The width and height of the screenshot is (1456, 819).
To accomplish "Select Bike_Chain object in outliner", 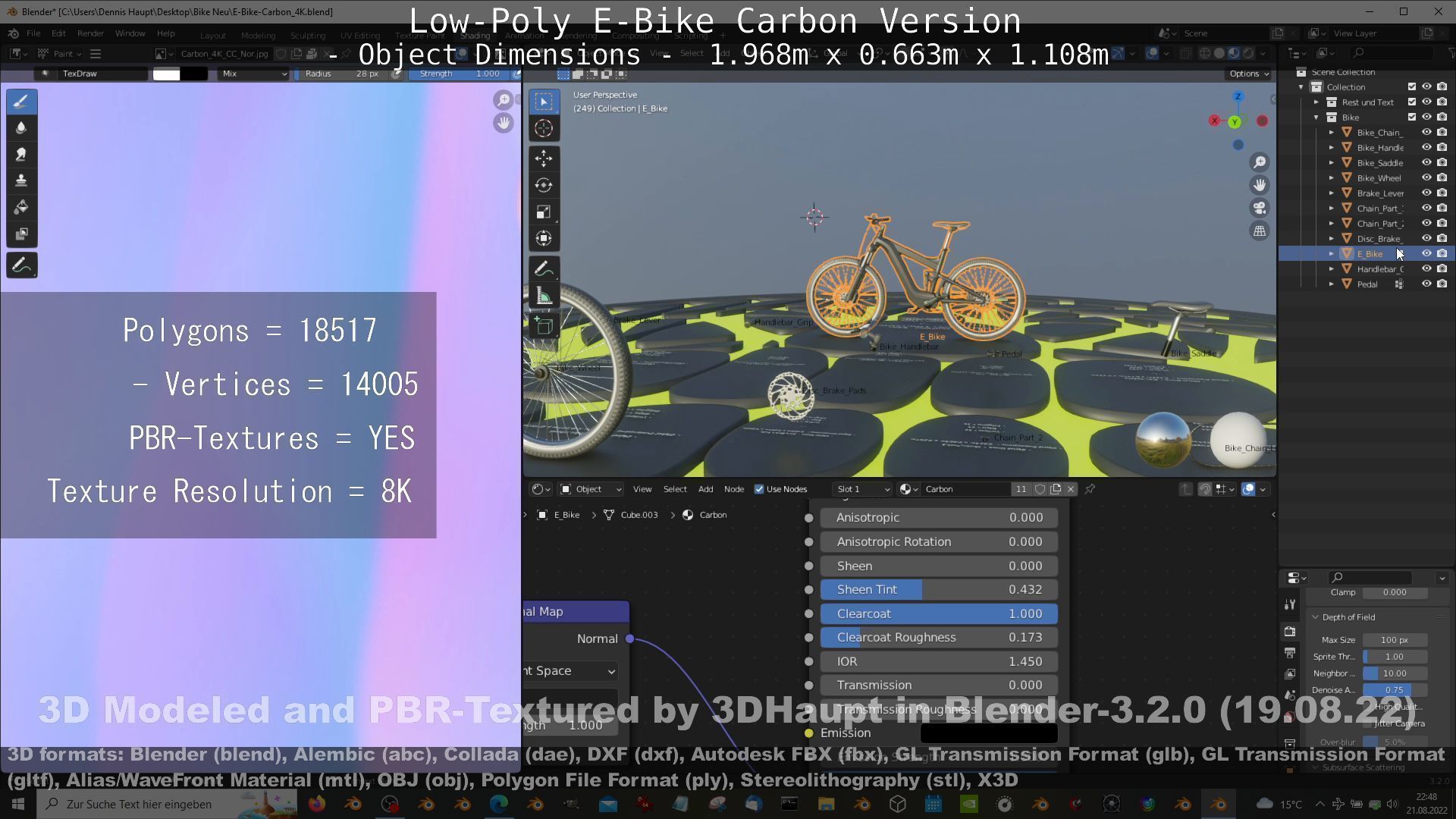I will point(1379,133).
